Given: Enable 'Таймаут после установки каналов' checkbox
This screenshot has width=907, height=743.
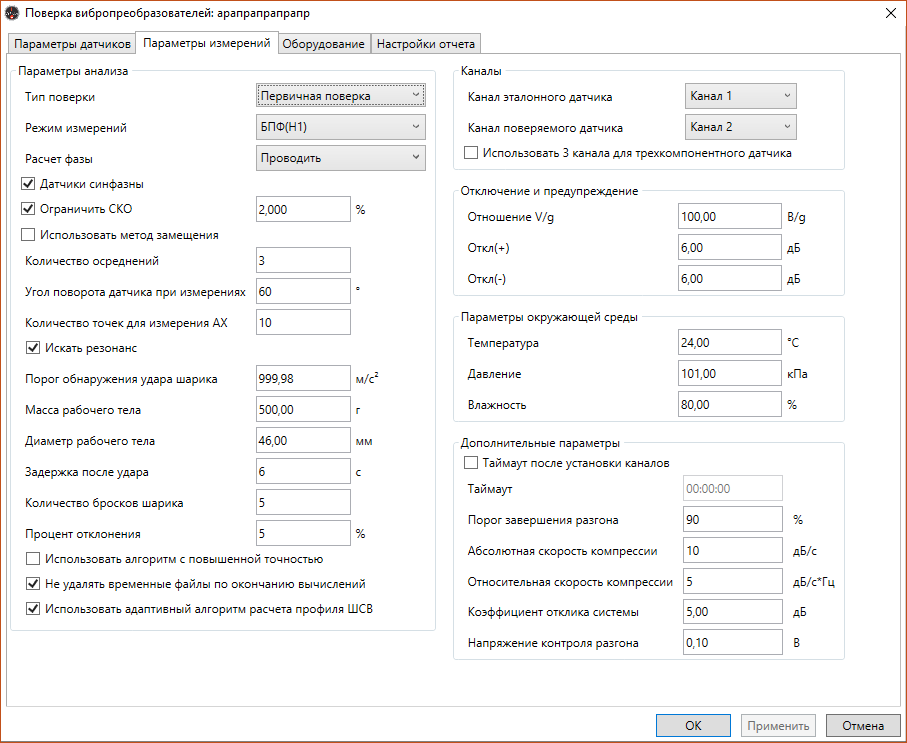Looking at the screenshot, I should pos(472,463).
